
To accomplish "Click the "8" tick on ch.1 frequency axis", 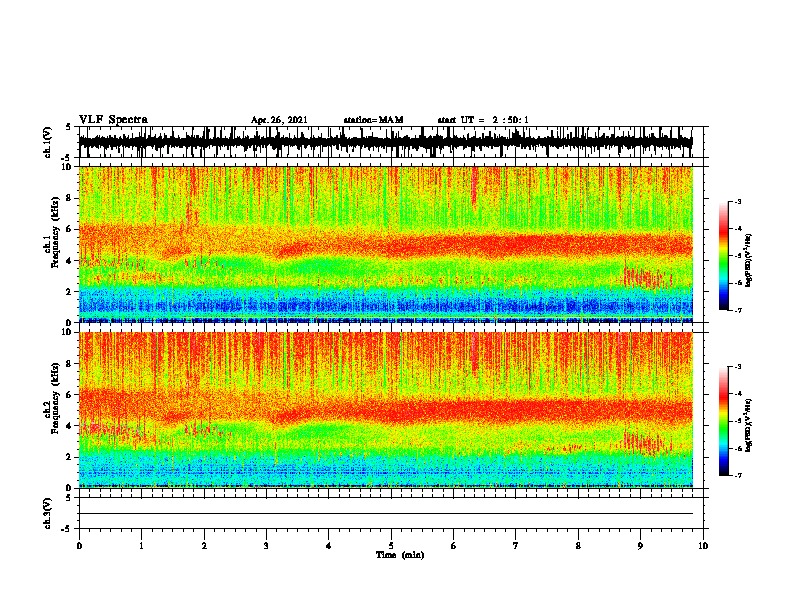I will pos(70,198).
